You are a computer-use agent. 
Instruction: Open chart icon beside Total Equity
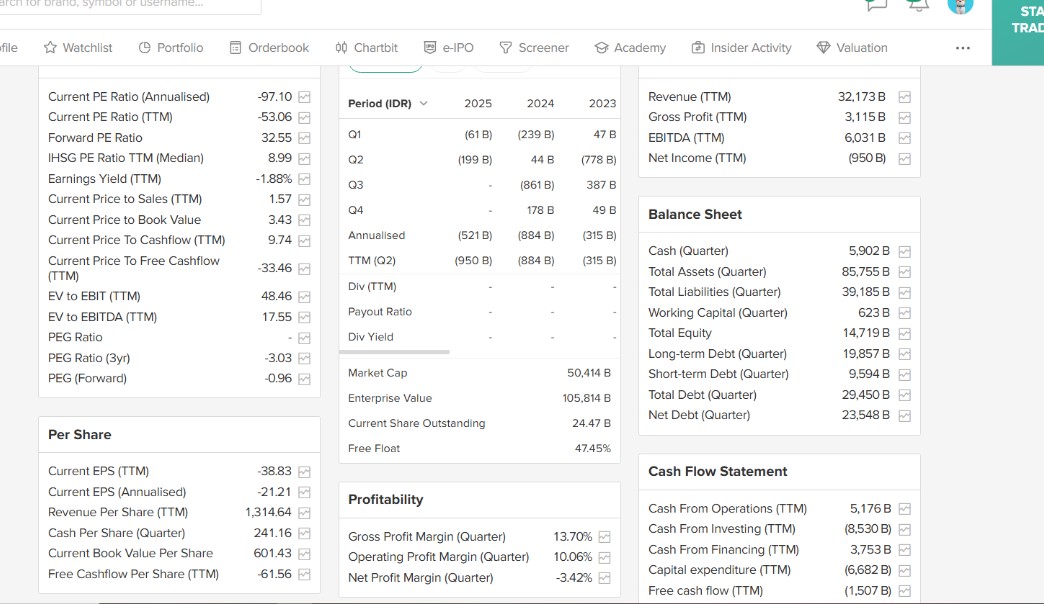pos(904,333)
